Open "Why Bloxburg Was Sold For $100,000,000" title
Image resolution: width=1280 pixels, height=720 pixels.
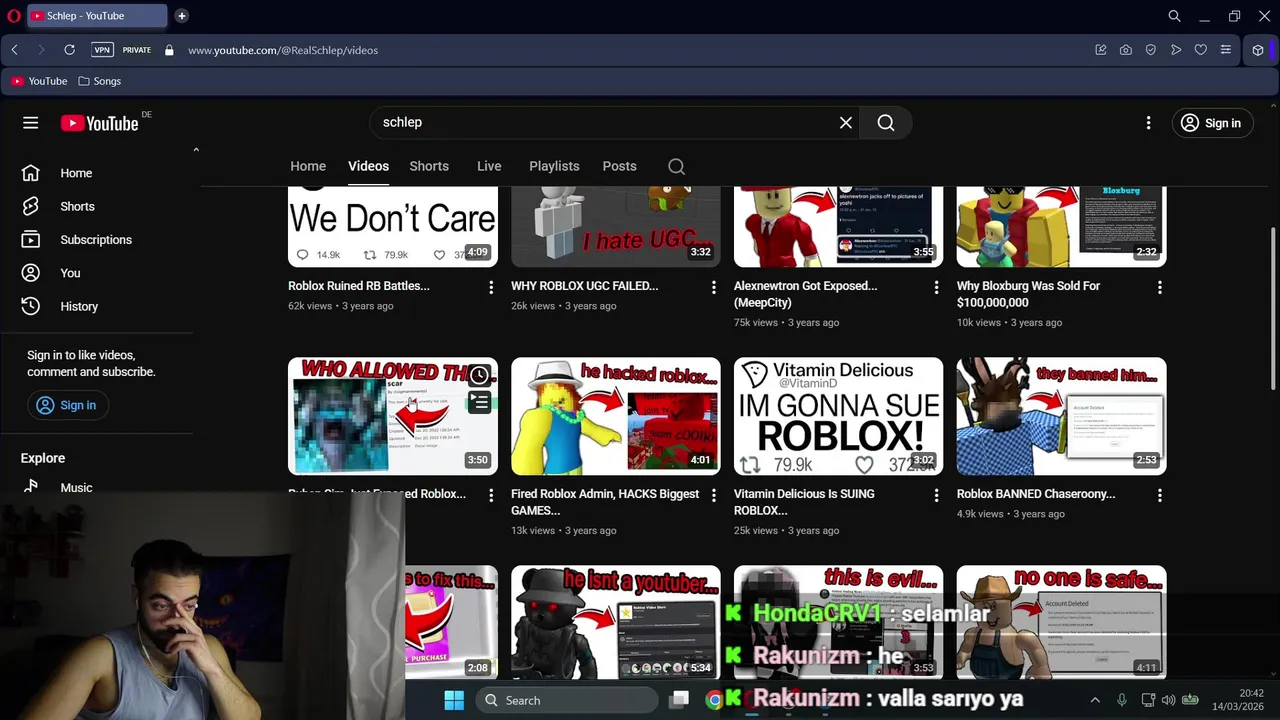point(1028,294)
